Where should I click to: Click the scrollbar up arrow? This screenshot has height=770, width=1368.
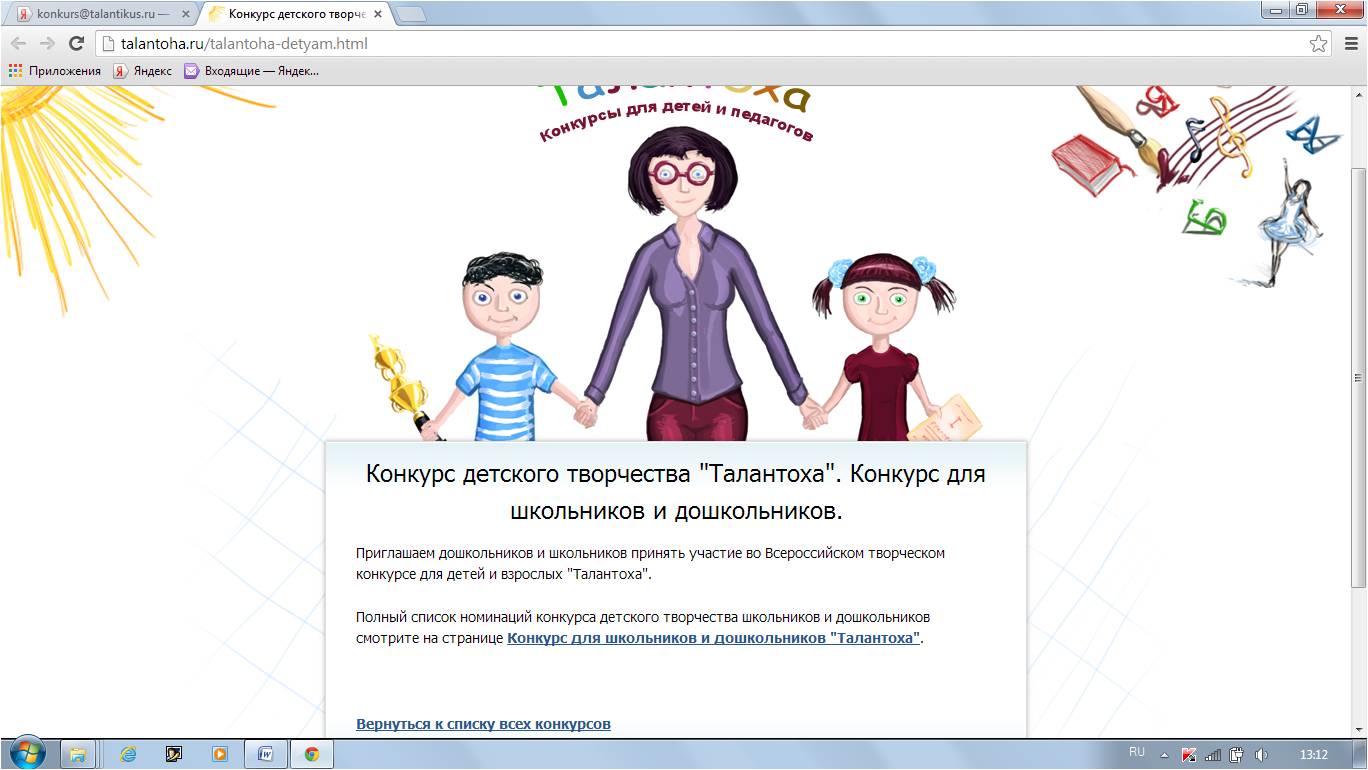click(x=1358, y=93)
